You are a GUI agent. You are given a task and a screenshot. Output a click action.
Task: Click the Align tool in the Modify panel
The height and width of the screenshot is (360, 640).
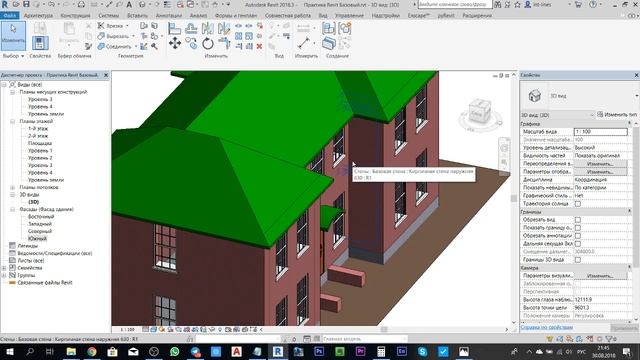[x=175, y=28]
